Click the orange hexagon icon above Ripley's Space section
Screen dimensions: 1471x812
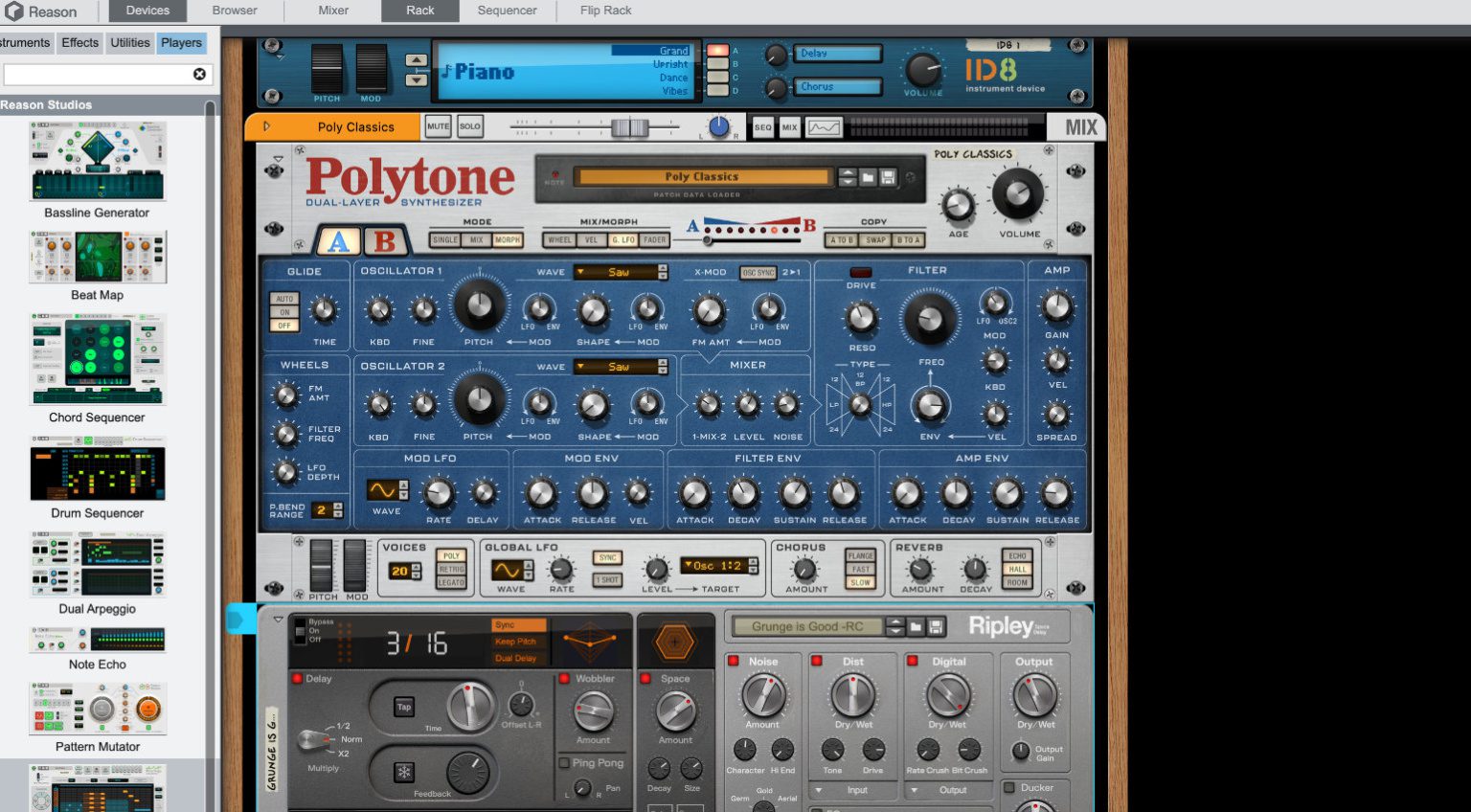(x=676, y=643)
